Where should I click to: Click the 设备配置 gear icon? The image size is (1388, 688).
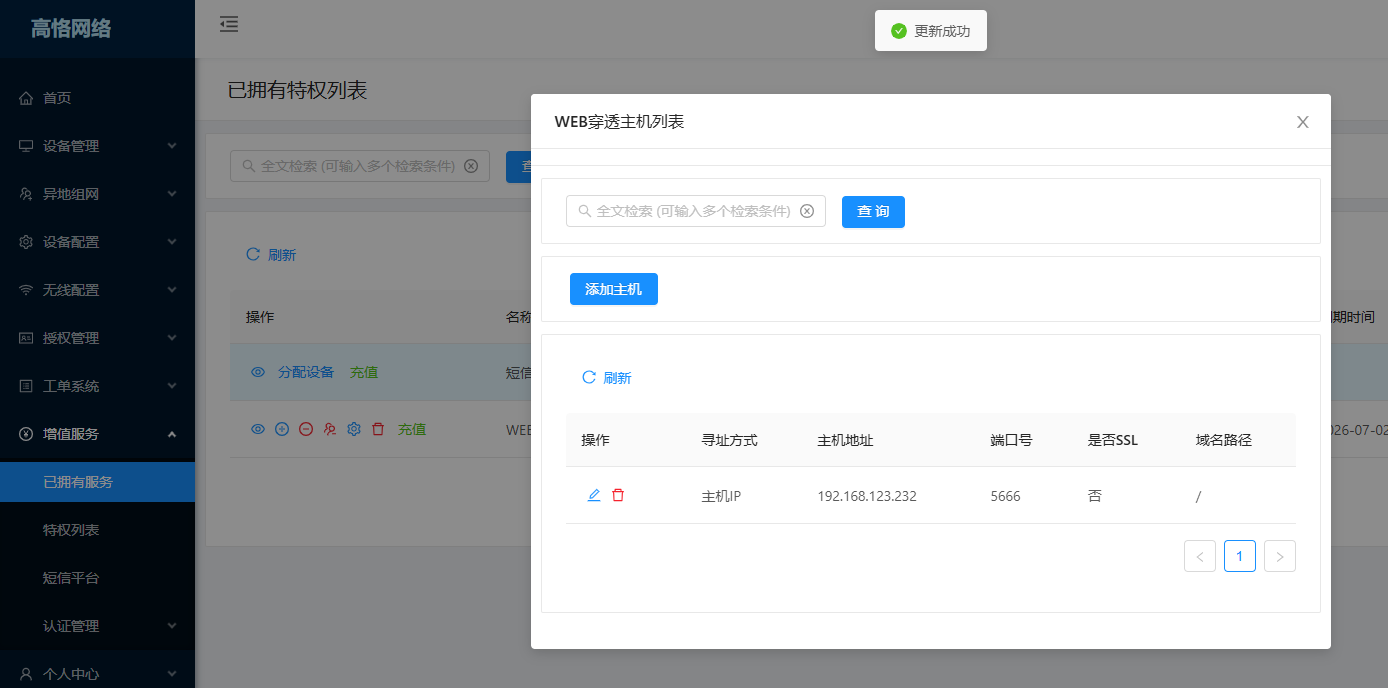(26, 242)
